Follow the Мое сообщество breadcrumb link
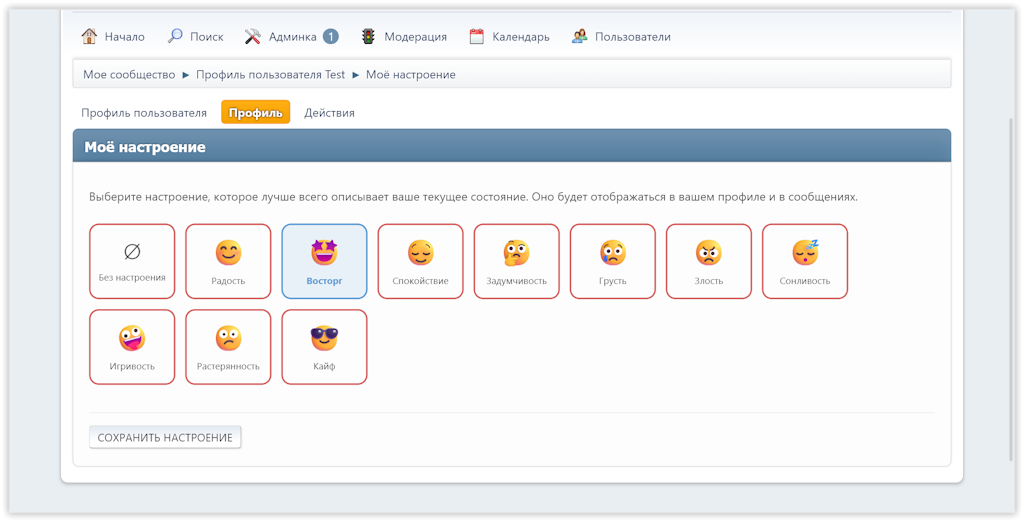This screenshot has width=1024, height=522. (x=129, y=74)
